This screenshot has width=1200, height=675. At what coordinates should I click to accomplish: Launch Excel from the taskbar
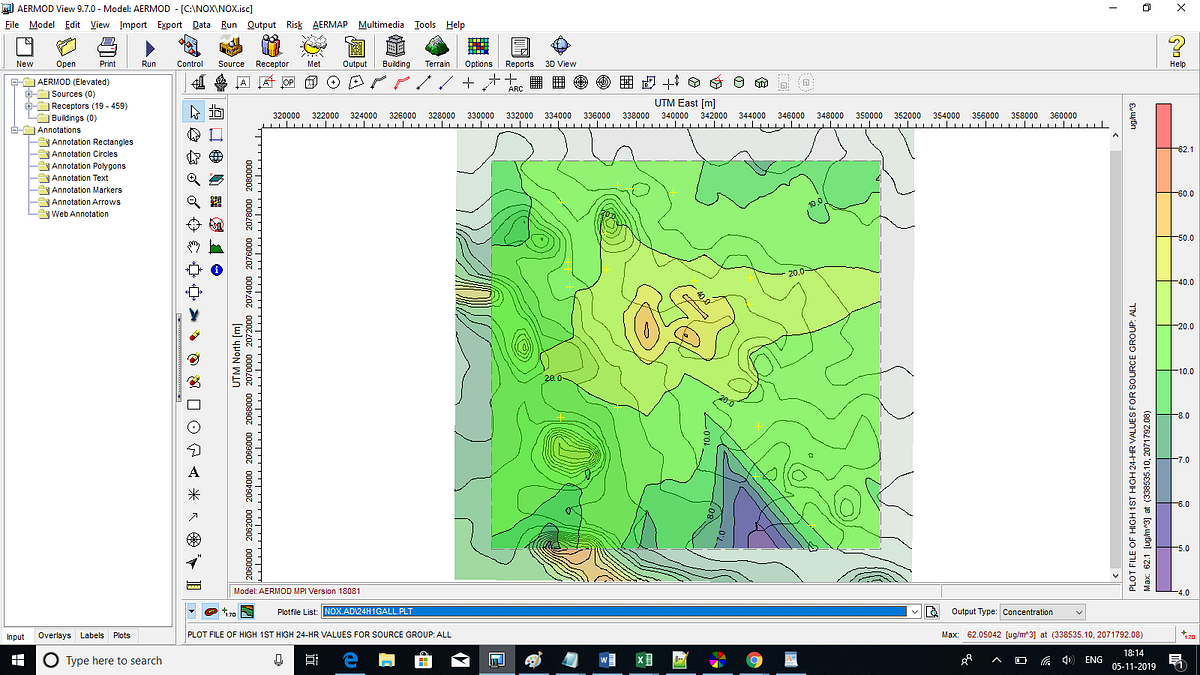pos(644,660)
